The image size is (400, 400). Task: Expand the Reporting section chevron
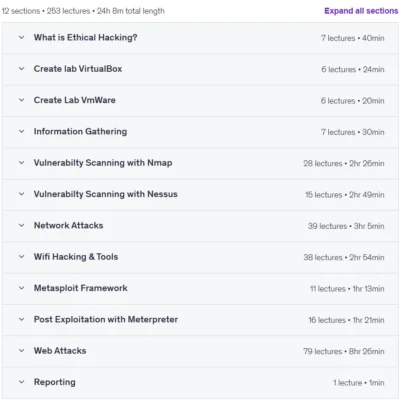(21, 382)
